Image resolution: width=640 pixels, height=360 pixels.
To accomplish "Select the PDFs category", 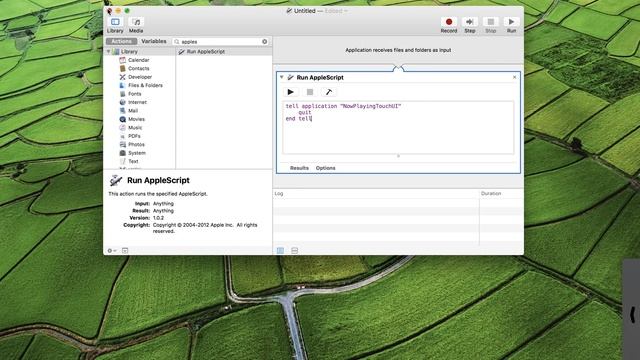I will (x=134, y=136).
